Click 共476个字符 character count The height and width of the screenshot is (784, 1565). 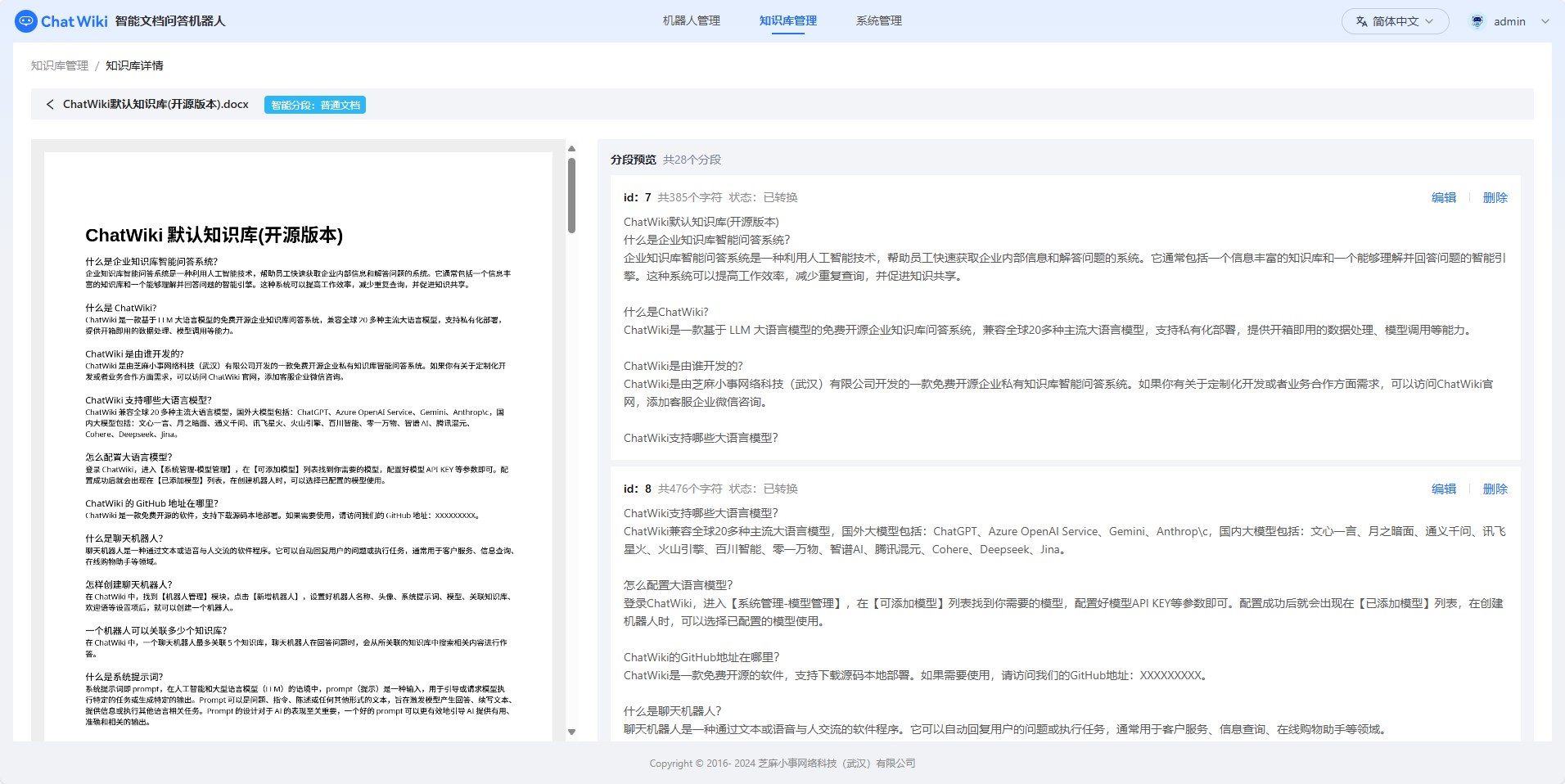click(690, 489)
